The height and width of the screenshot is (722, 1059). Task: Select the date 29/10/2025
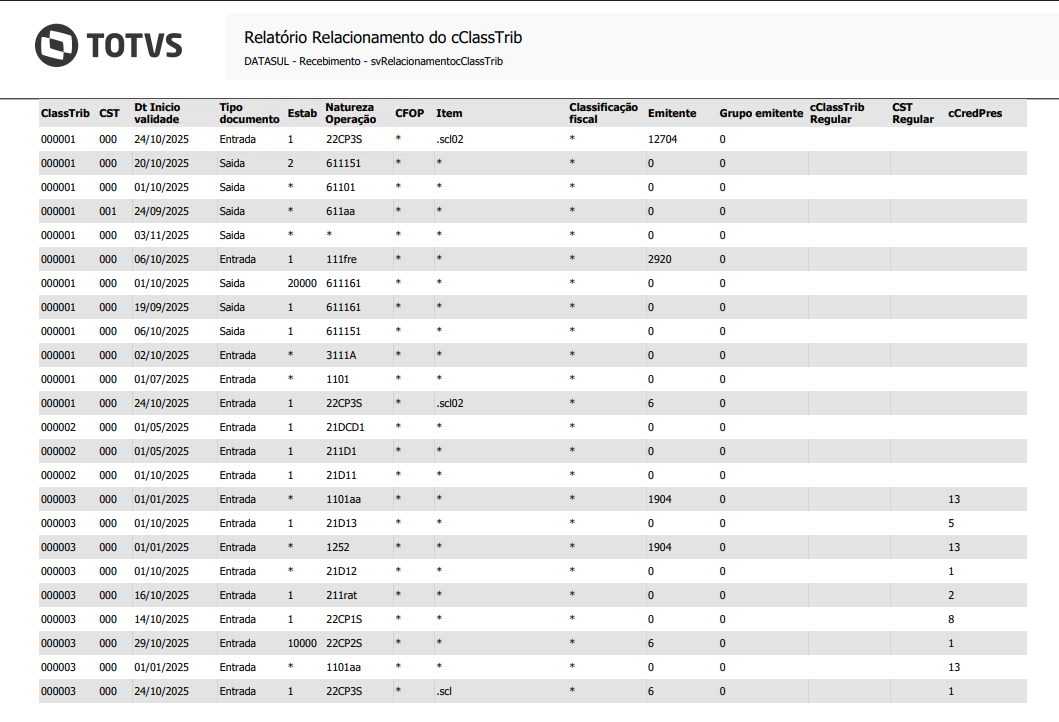[161, 644]
